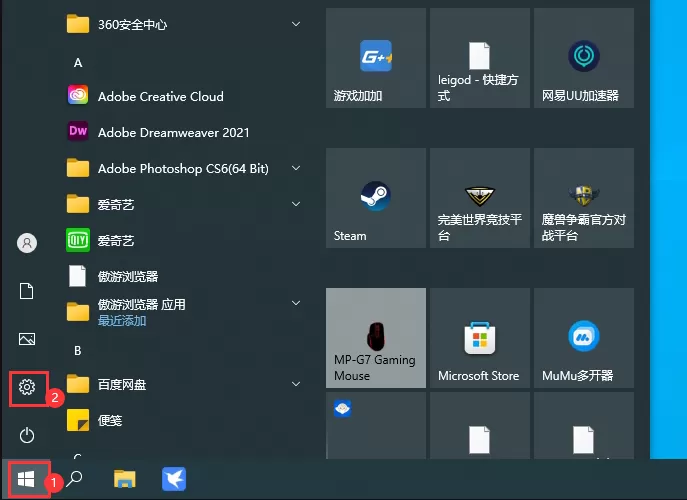The width and height of the screenshot is (687, 500).
Task: Open the Adobe Photoshop CS6(64 Bit) folder
Action: point(184,168)
